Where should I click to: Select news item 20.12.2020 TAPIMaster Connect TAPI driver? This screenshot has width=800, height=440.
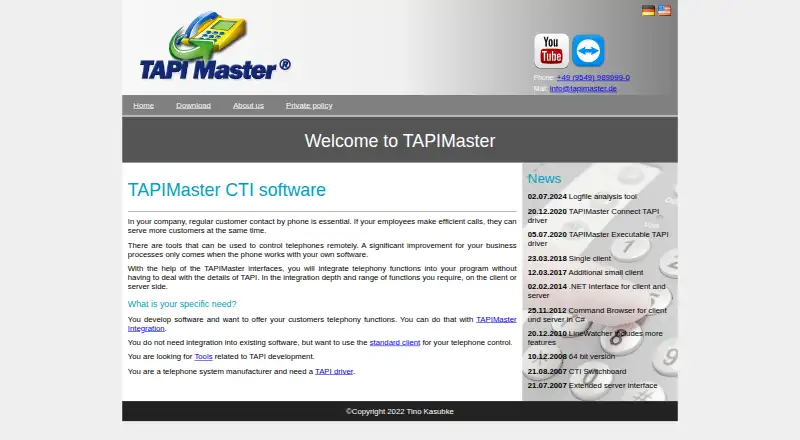click(593, 215)
